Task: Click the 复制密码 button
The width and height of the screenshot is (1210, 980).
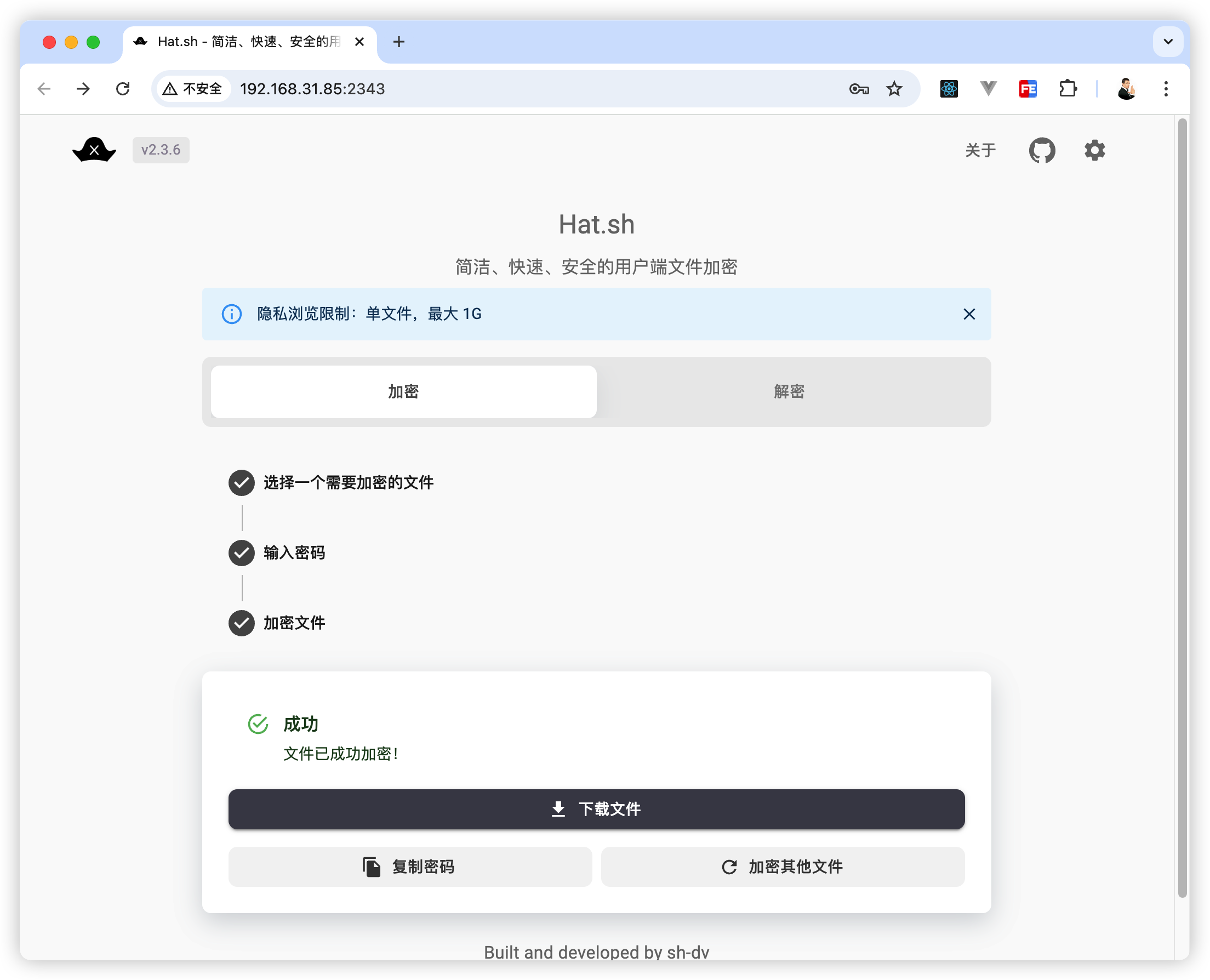Action: 410,867
